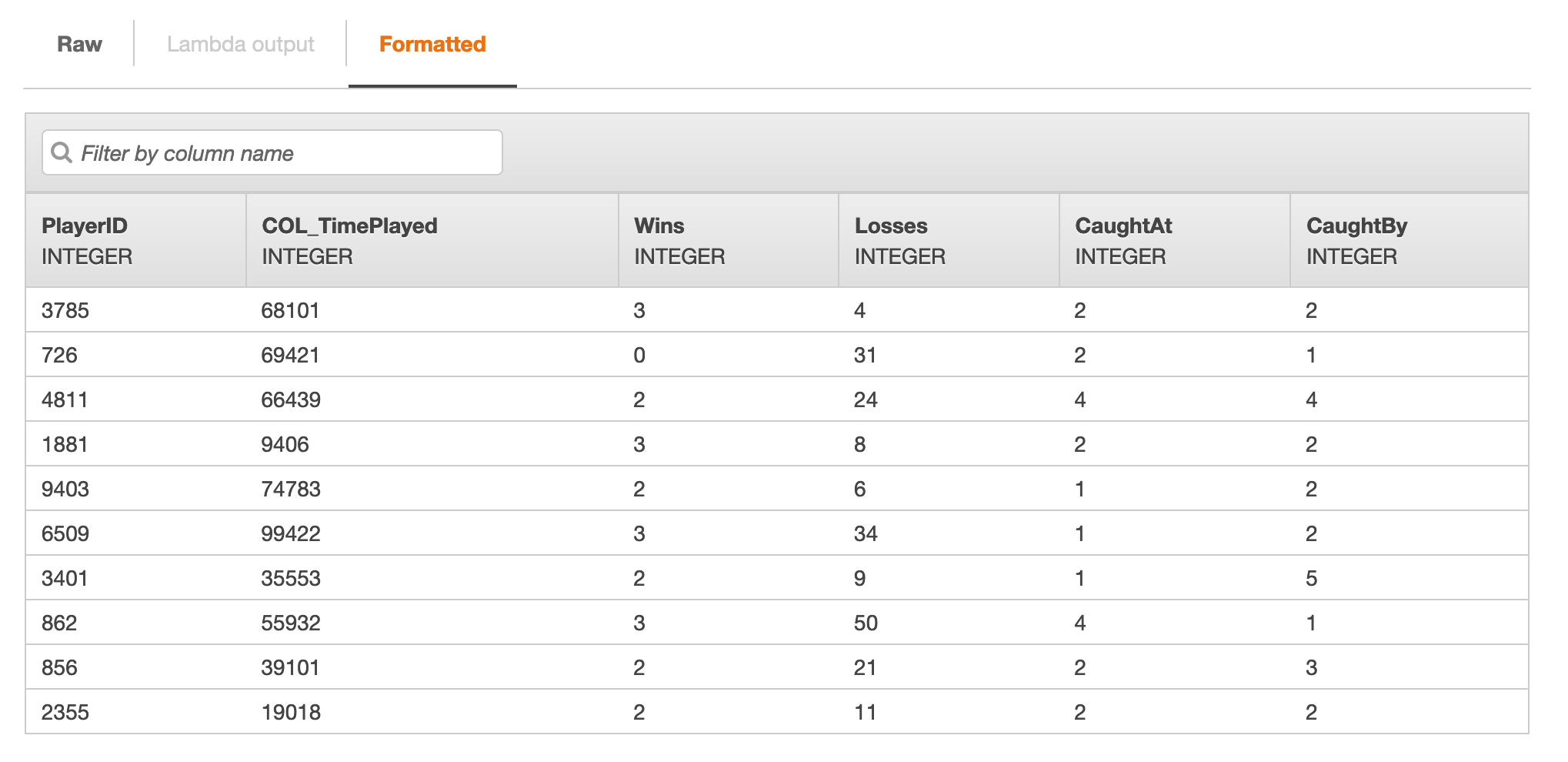Screen dimensions: 1568x762
Task: Click TimePlayed value 66439
Action: pos(291,400)
